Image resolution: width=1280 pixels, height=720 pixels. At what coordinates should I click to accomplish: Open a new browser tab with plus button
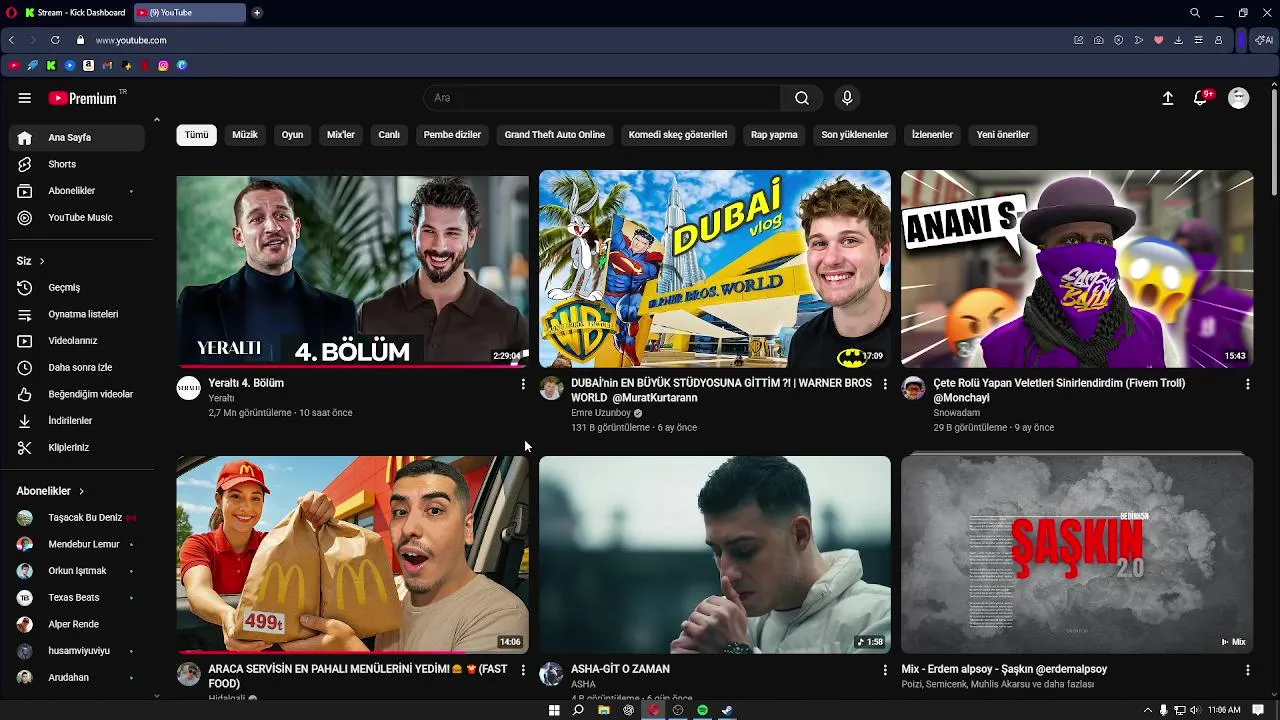(257, 13)
